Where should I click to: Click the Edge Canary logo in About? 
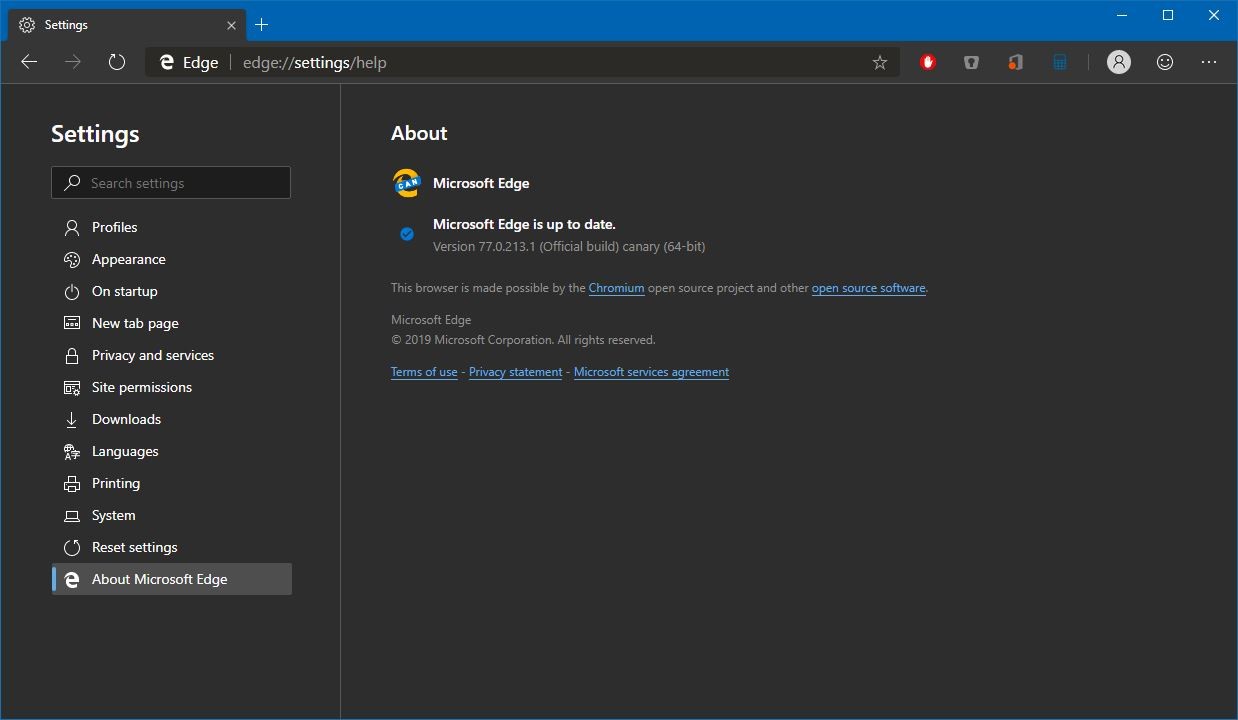pos(406,183)
